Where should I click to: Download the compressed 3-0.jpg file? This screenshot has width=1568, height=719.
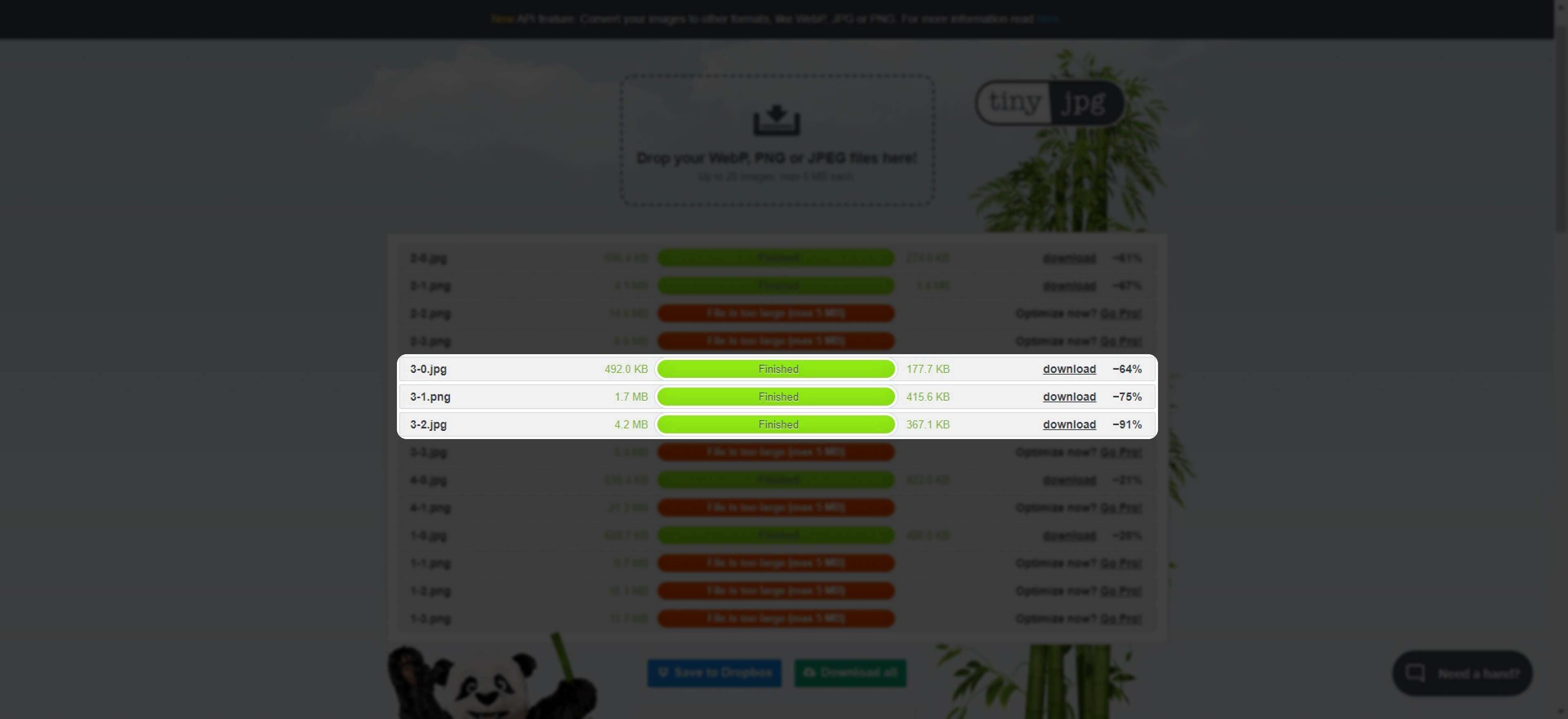tap(1069, 368)
